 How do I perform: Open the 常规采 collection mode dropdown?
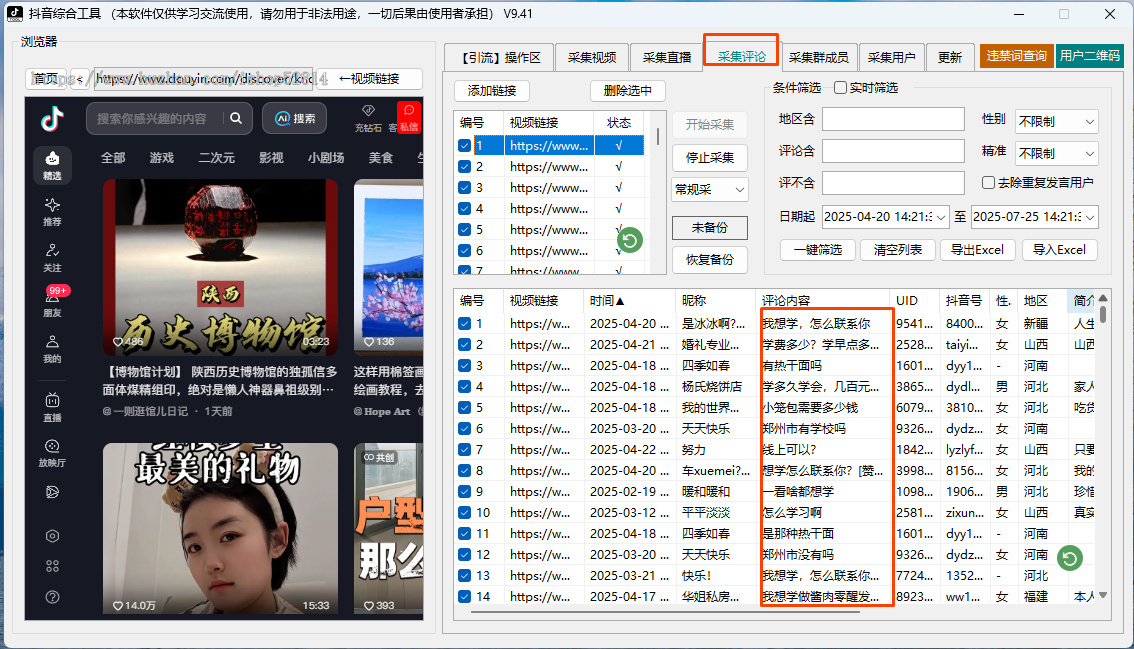tap(709, 190)
